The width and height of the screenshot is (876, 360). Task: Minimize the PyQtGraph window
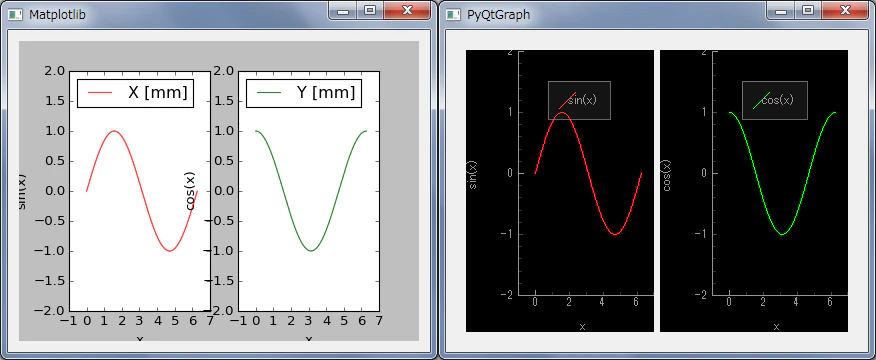(781, 10)
